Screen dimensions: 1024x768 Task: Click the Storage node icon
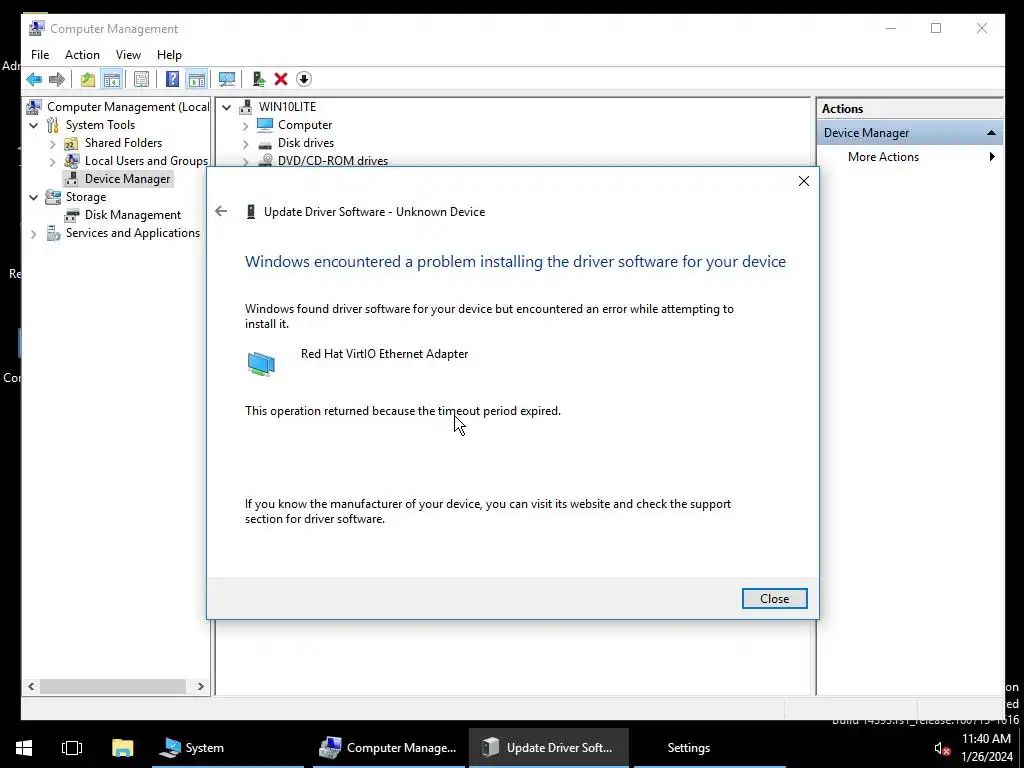tap(52, 197)
